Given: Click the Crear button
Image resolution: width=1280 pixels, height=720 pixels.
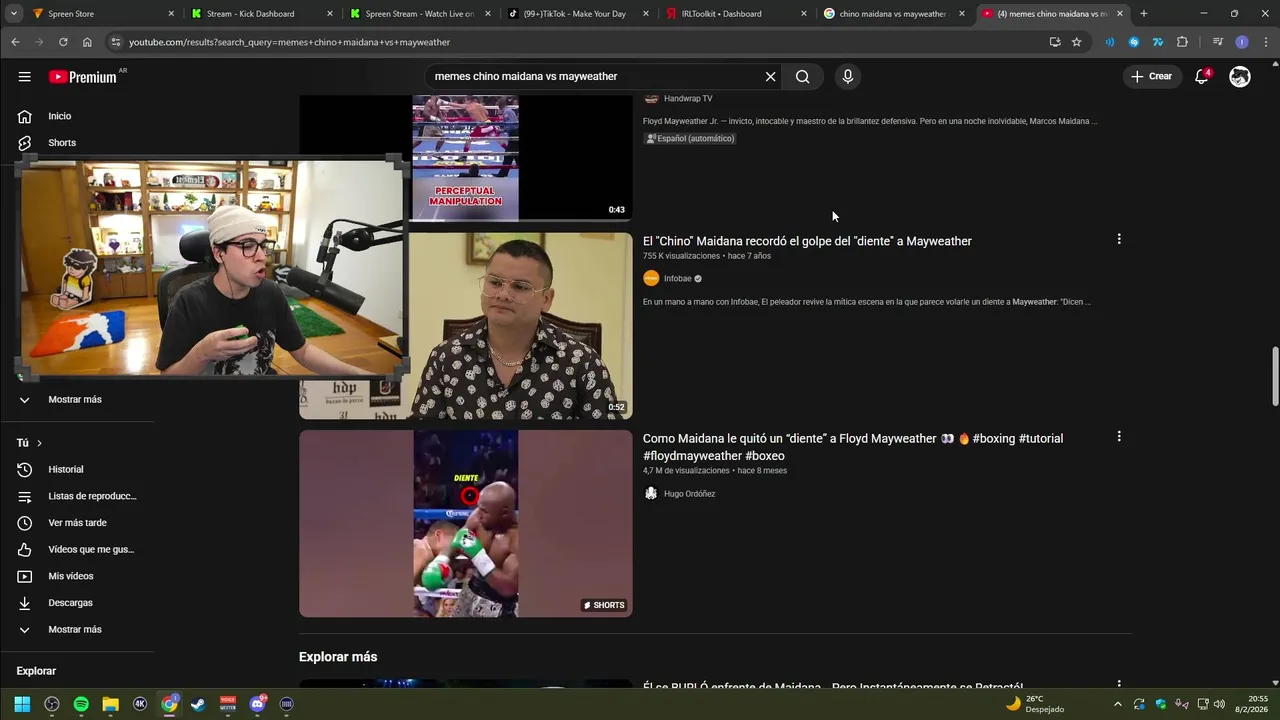Looking at the screenshot, I should tap(1151, 77).
